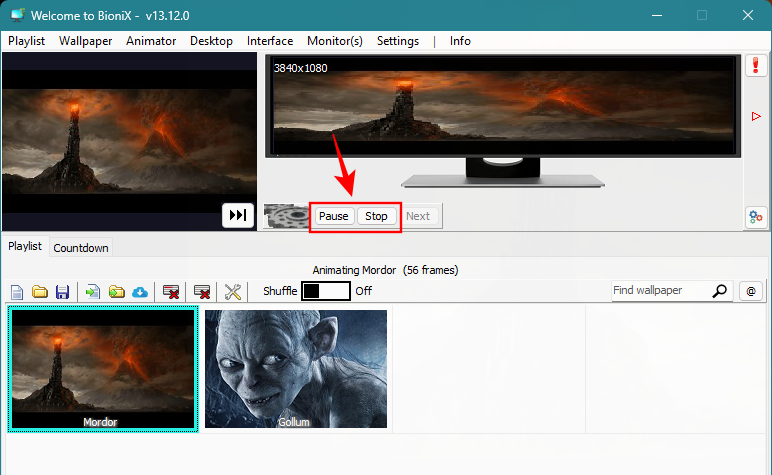Pause the wallpaper animation
Image resolution: width=772 pixels, height=475 pixels.
[x=334, y=216]
